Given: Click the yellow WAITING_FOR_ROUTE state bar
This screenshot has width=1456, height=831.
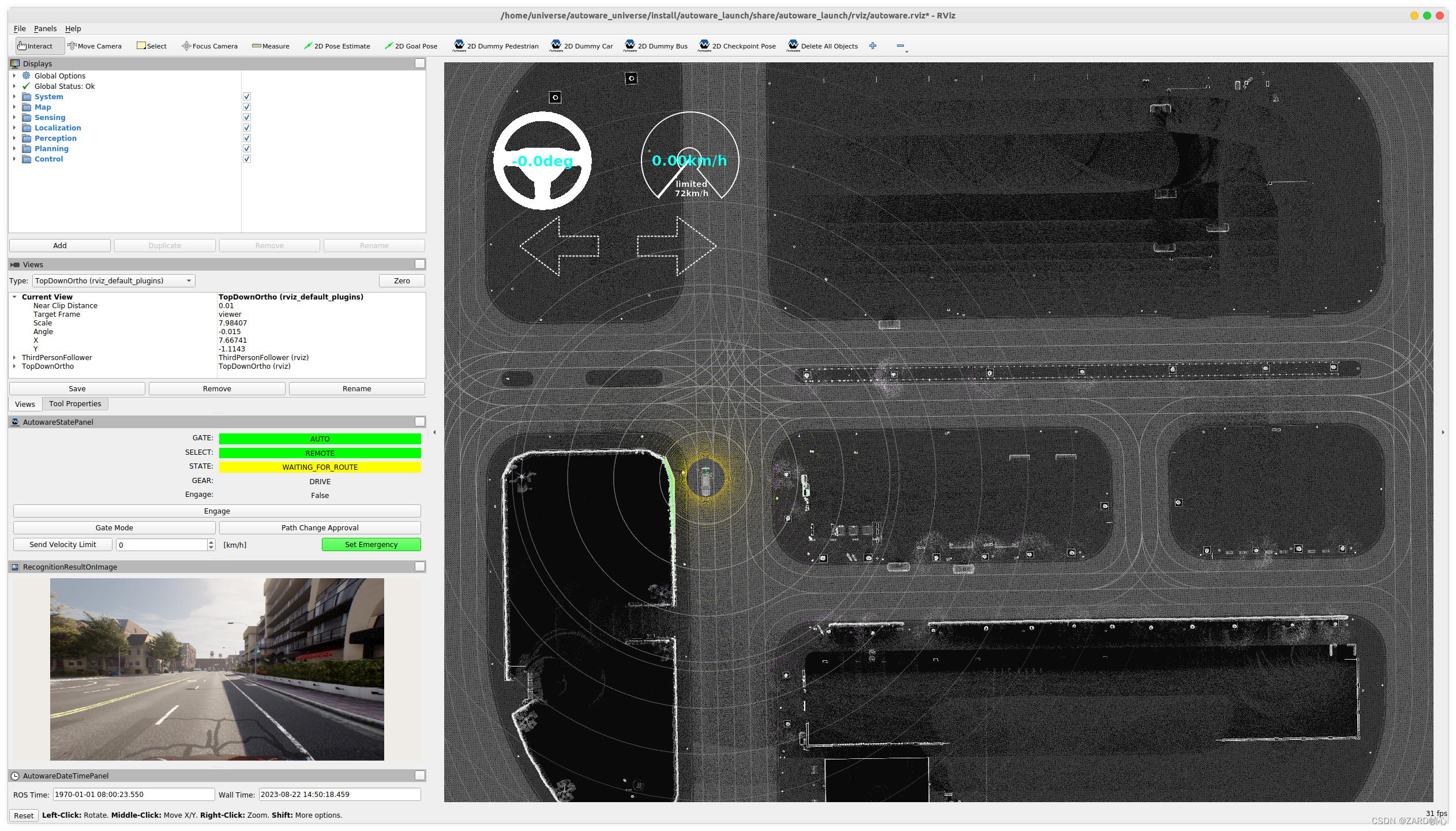Looking at the screenshot, I should coord(320,467).
